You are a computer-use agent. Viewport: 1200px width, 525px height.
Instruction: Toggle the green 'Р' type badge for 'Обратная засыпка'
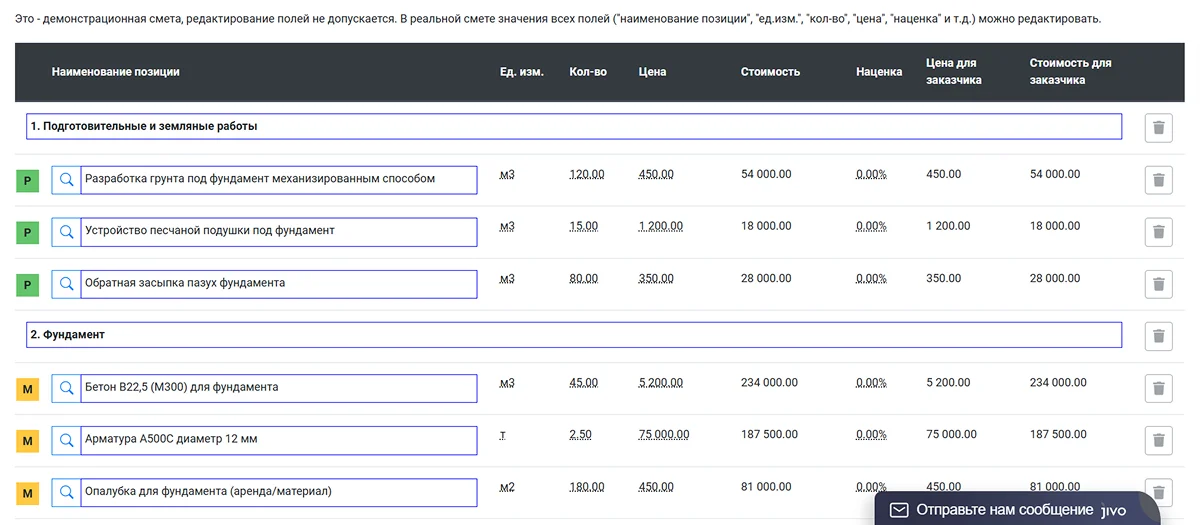(x=27, y=286)
